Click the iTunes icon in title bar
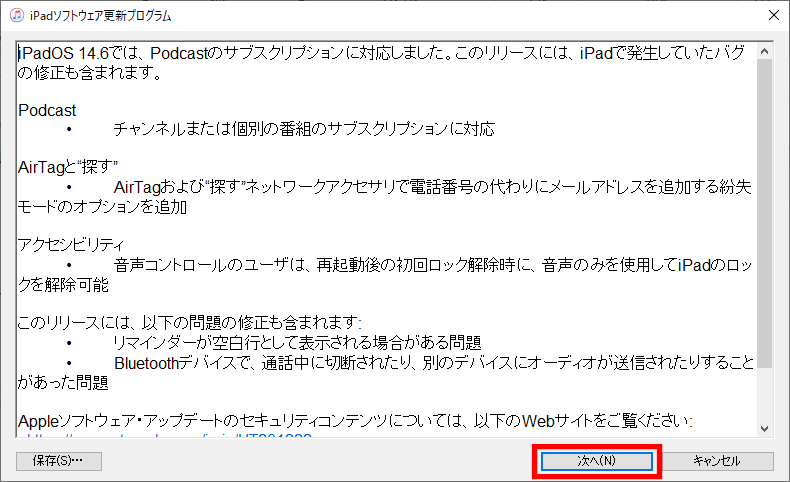The image size is (790, 482). click(x=17, y=15)
